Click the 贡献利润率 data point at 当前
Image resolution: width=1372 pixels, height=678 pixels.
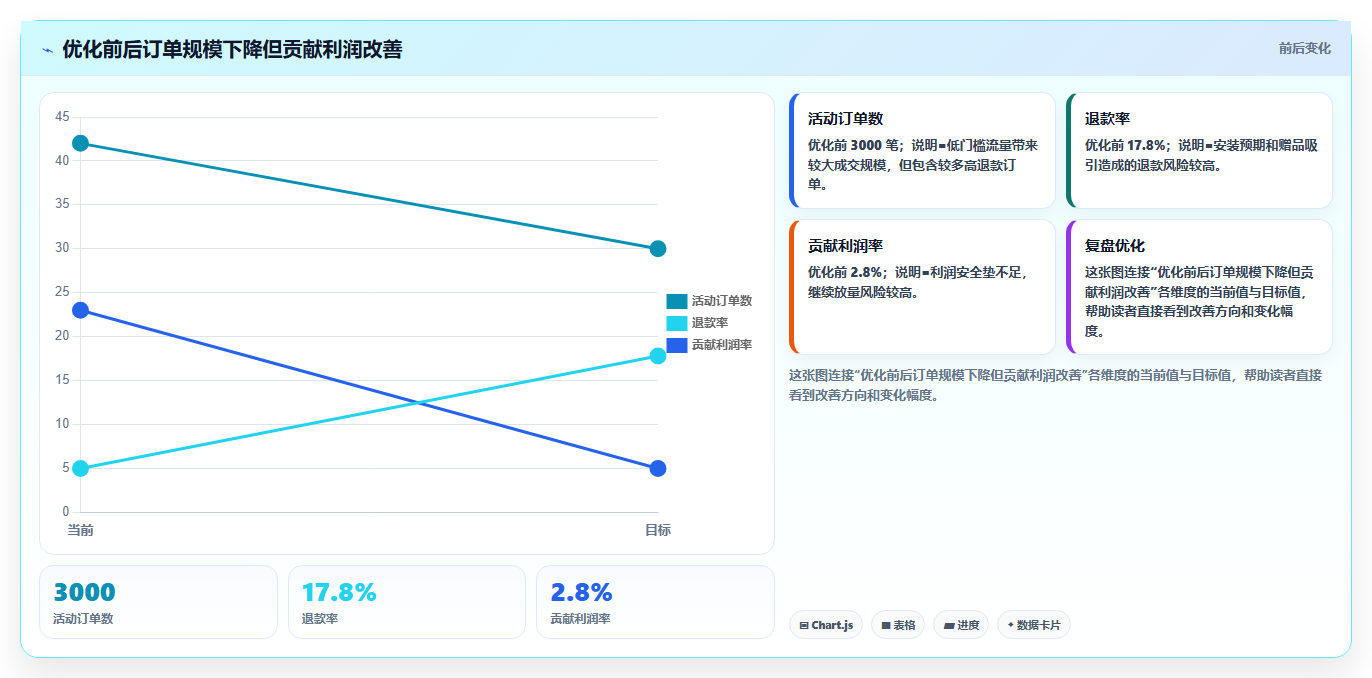pos(80,310)
